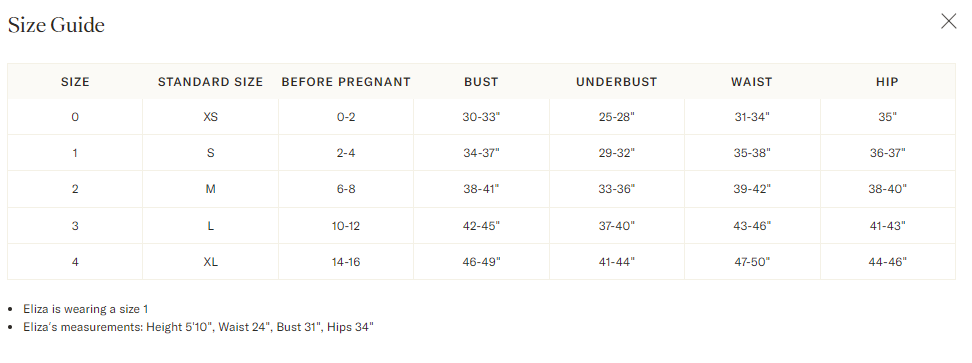Screen dimensions: 972x363
Task: Click the 'Eliza is wearing a size 1' note
Action: pos(86,308)
